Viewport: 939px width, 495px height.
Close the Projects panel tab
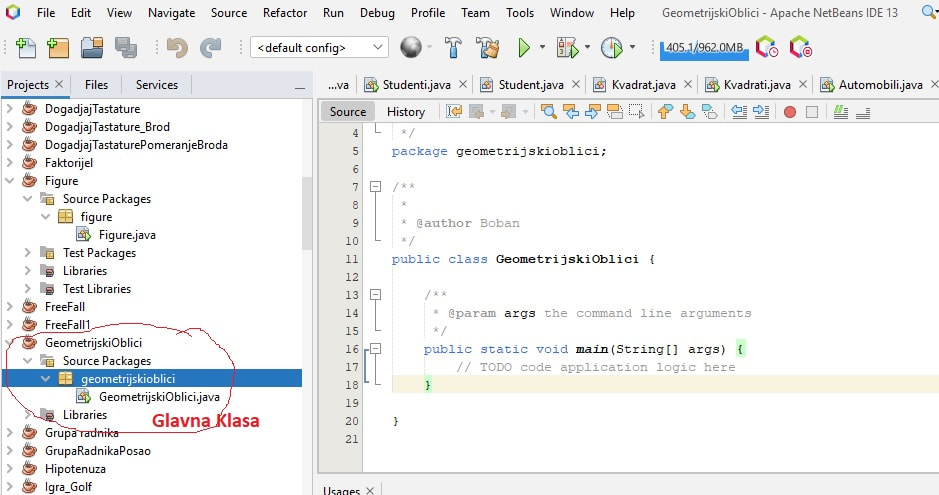point(59,84)
